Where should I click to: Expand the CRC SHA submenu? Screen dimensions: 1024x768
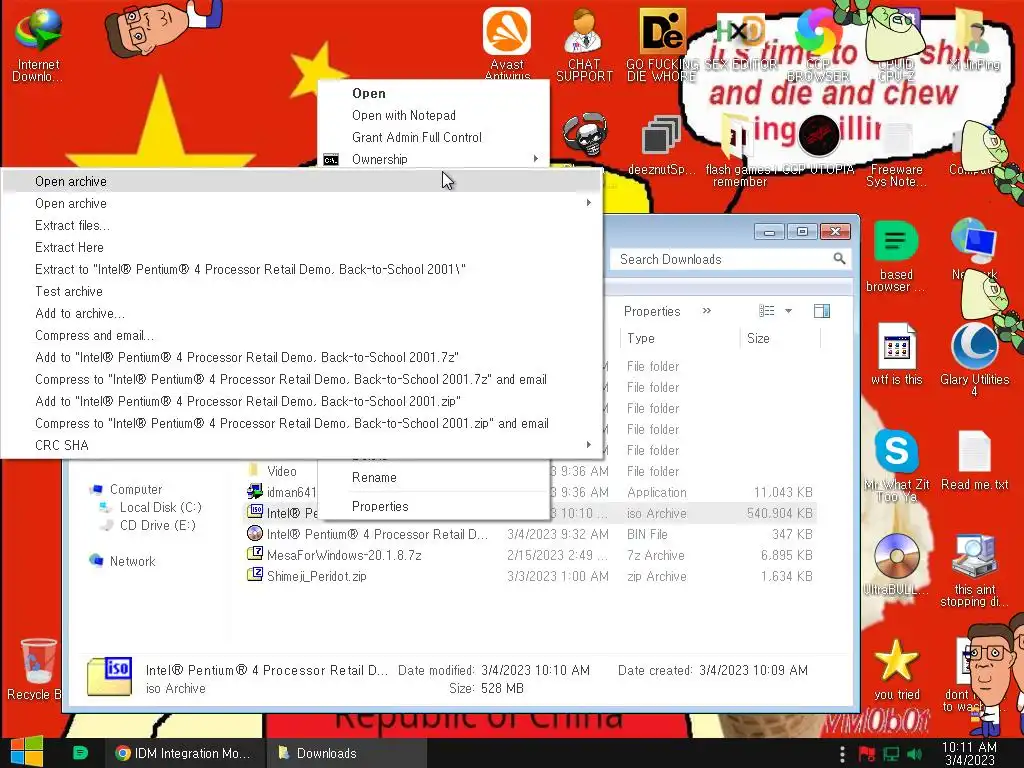[588, 445]
